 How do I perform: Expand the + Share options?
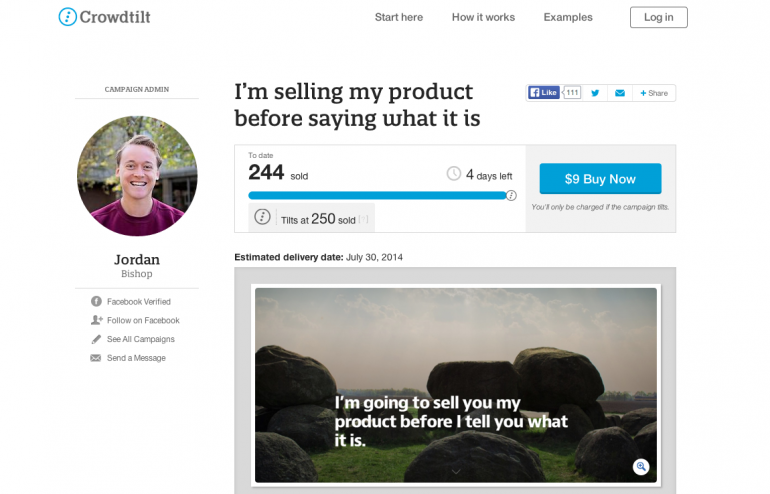point(654,93)
